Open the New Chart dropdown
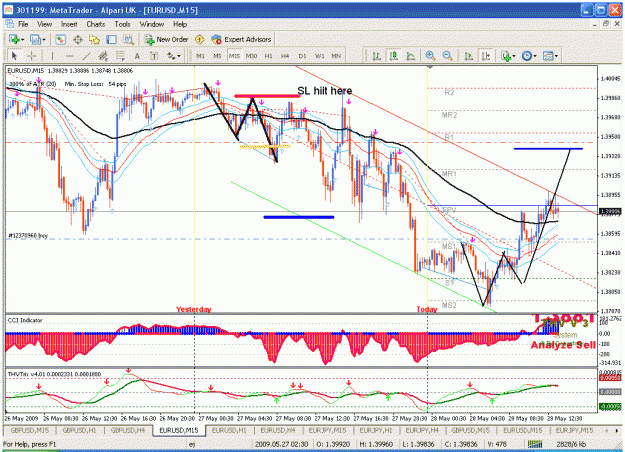The height and width of the screenshot is (452, 625). [16, 39]
